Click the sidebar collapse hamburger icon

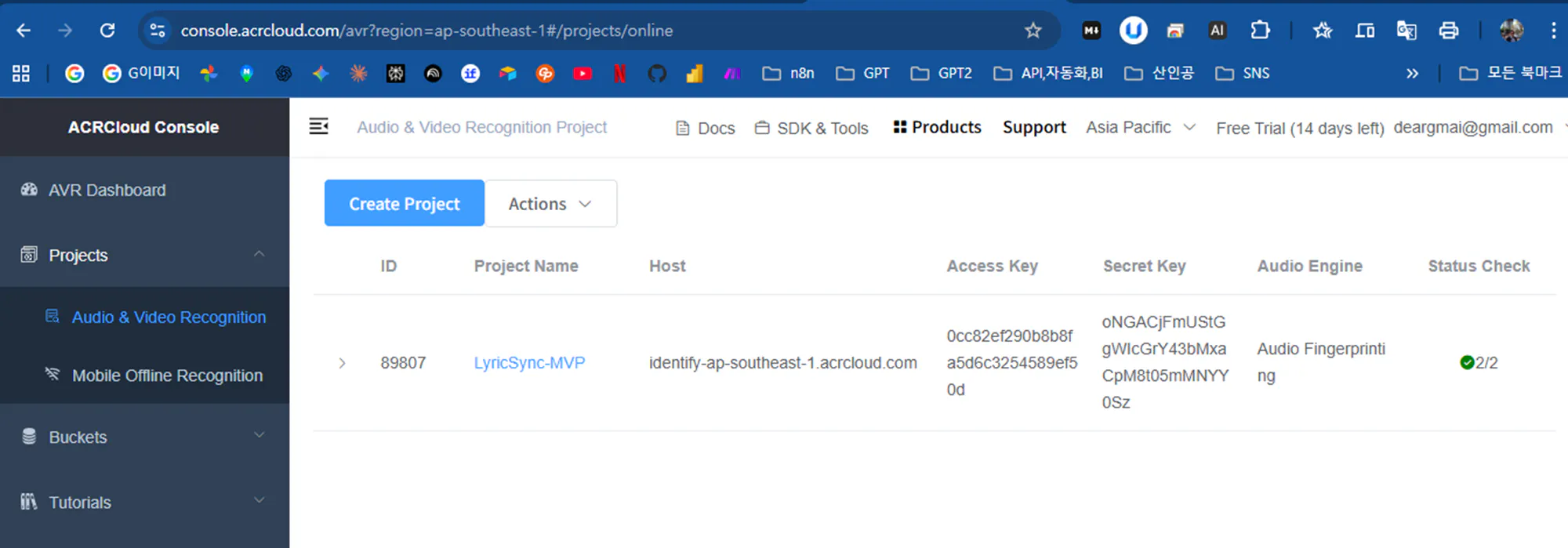pos(318,126)
